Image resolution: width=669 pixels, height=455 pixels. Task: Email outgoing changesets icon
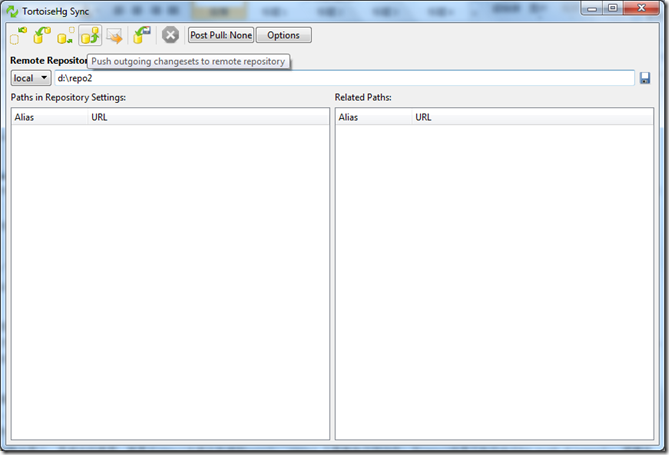pos(114,35)
